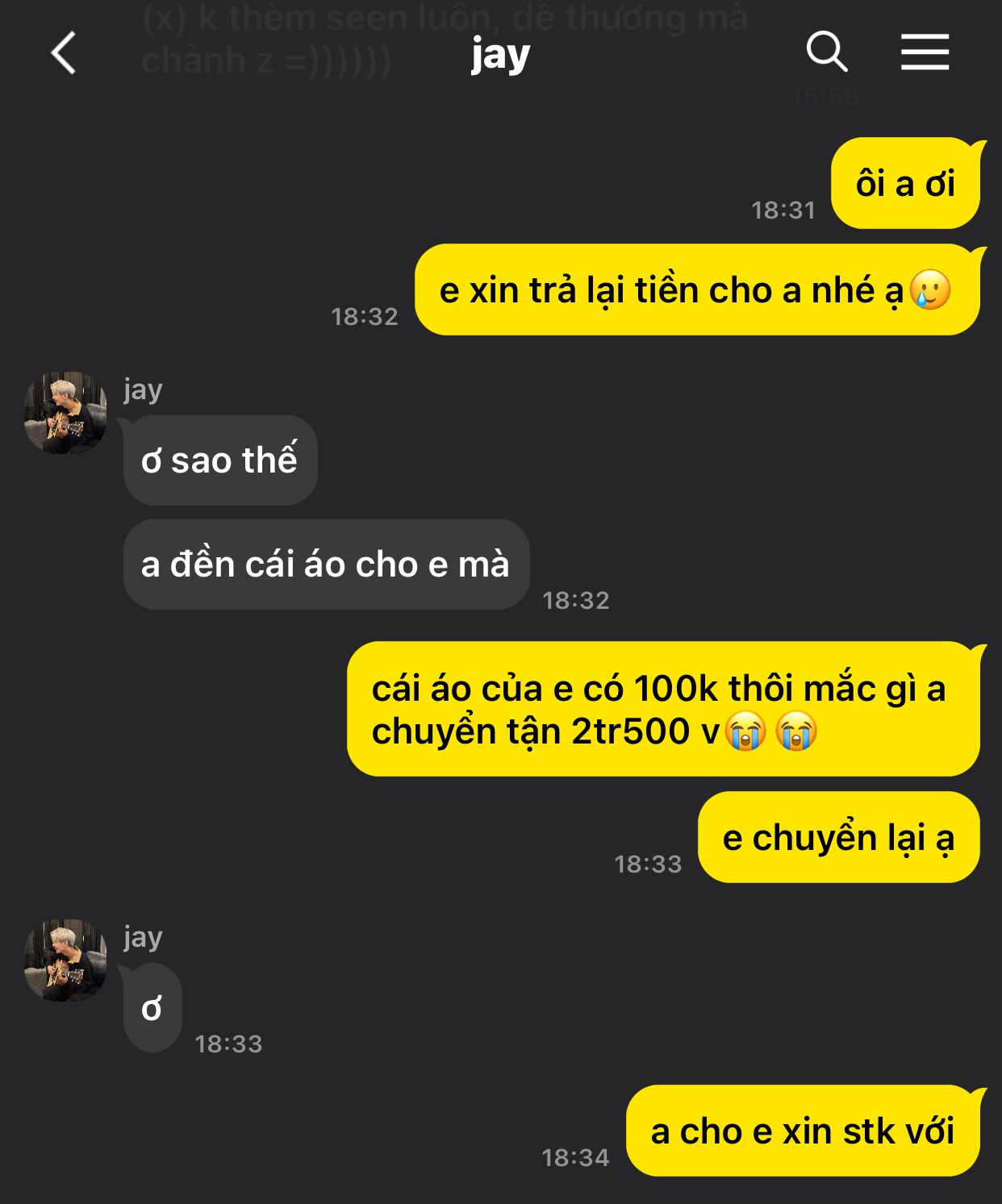The image size is (1002, 1204).
Task: Tap the sender name 'jay' above 'ơ sao thế'
Action: click(143, 390)
